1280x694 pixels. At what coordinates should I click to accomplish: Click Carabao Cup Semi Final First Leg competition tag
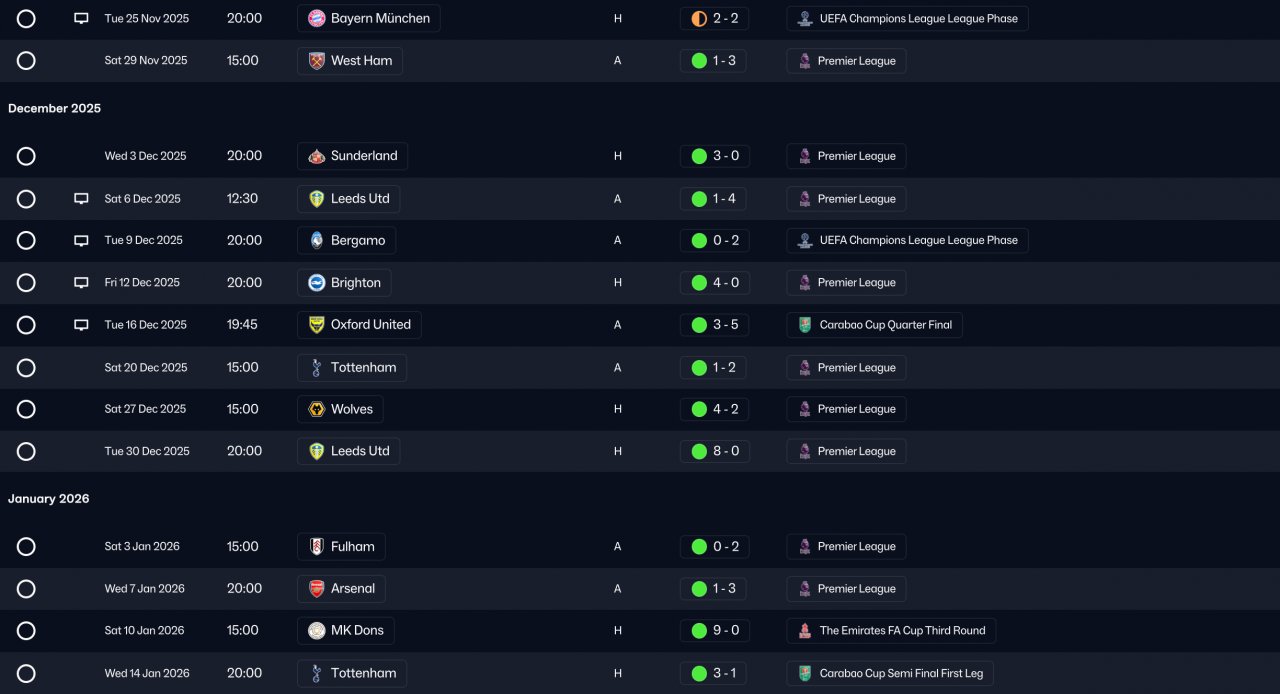(890, 673)
